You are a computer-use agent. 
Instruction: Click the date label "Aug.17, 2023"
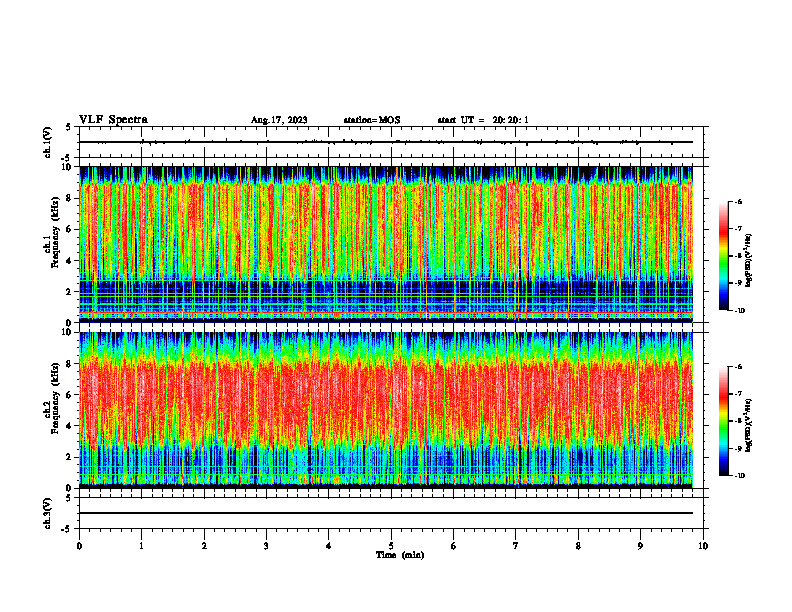pyautogui.click(x=279, y=120)
